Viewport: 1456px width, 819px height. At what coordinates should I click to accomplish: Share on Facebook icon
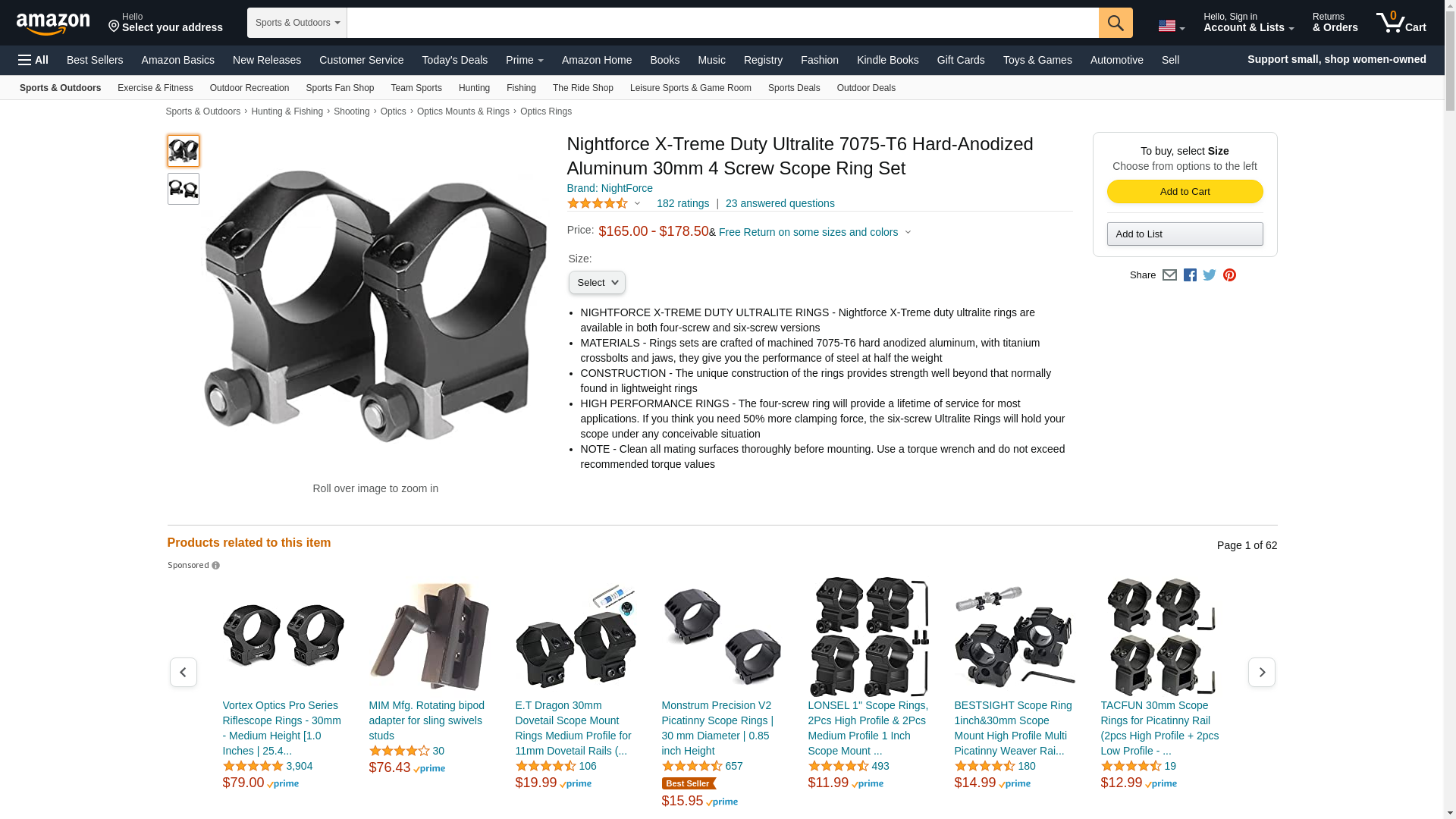pos(1190,275)
